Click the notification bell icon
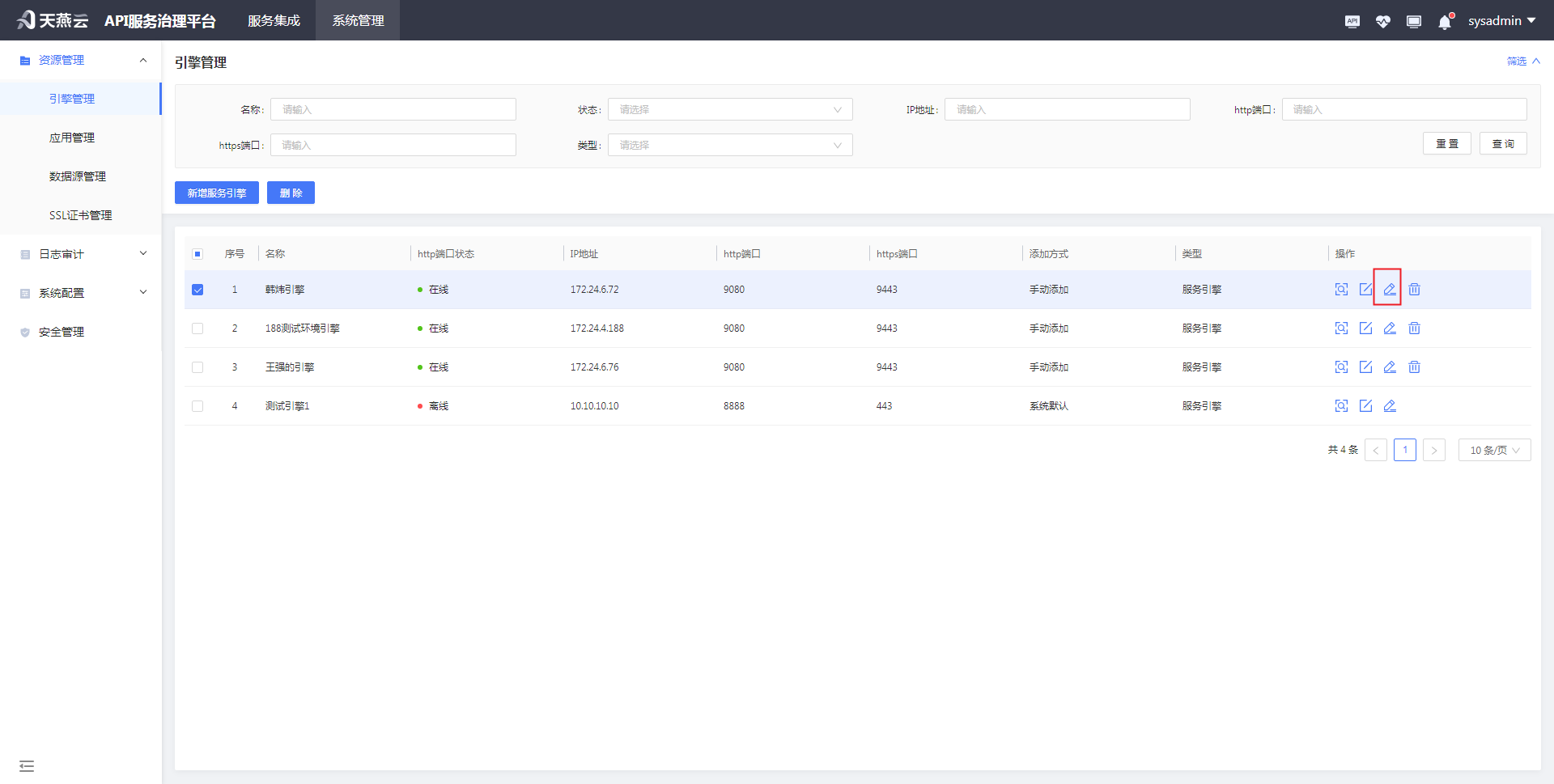Screen dimensions: 1554x784 click(1445, 22)
